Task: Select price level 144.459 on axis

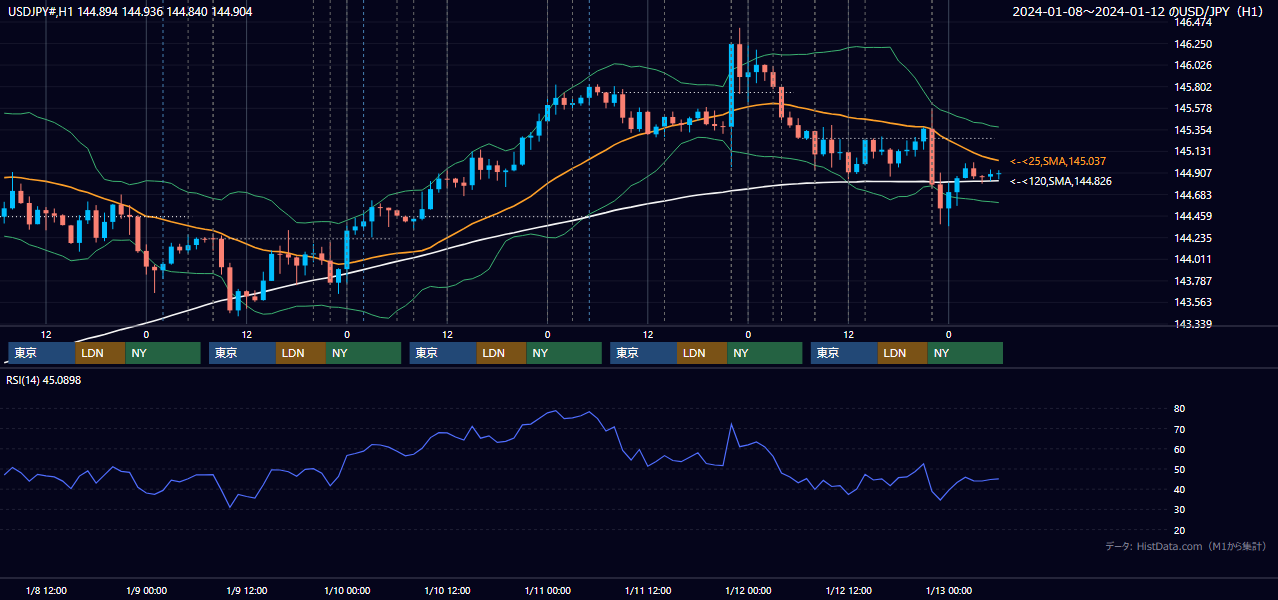Action: (1194, 216)
